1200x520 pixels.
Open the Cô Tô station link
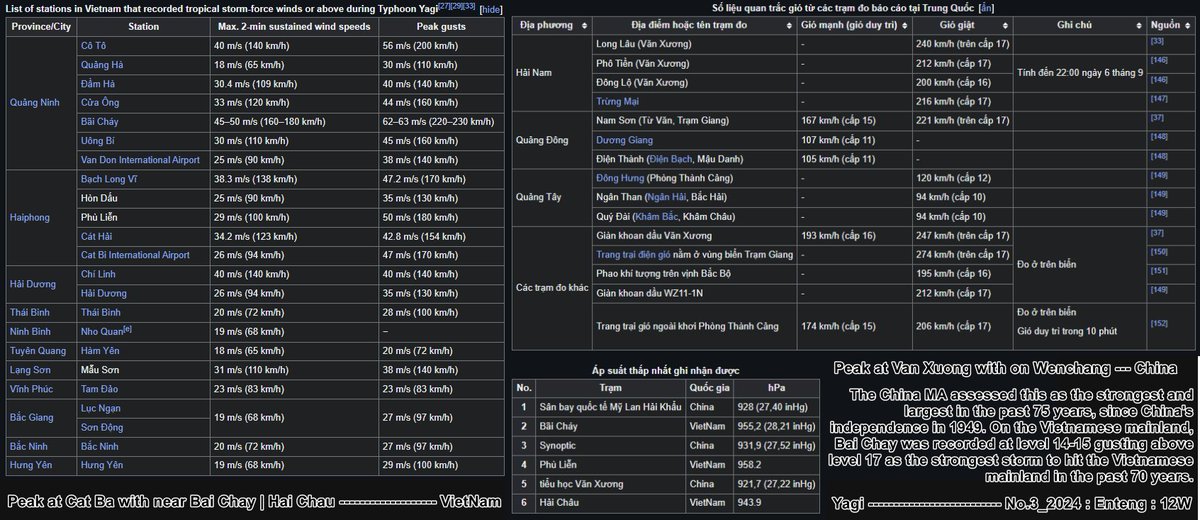coord(93,46)
